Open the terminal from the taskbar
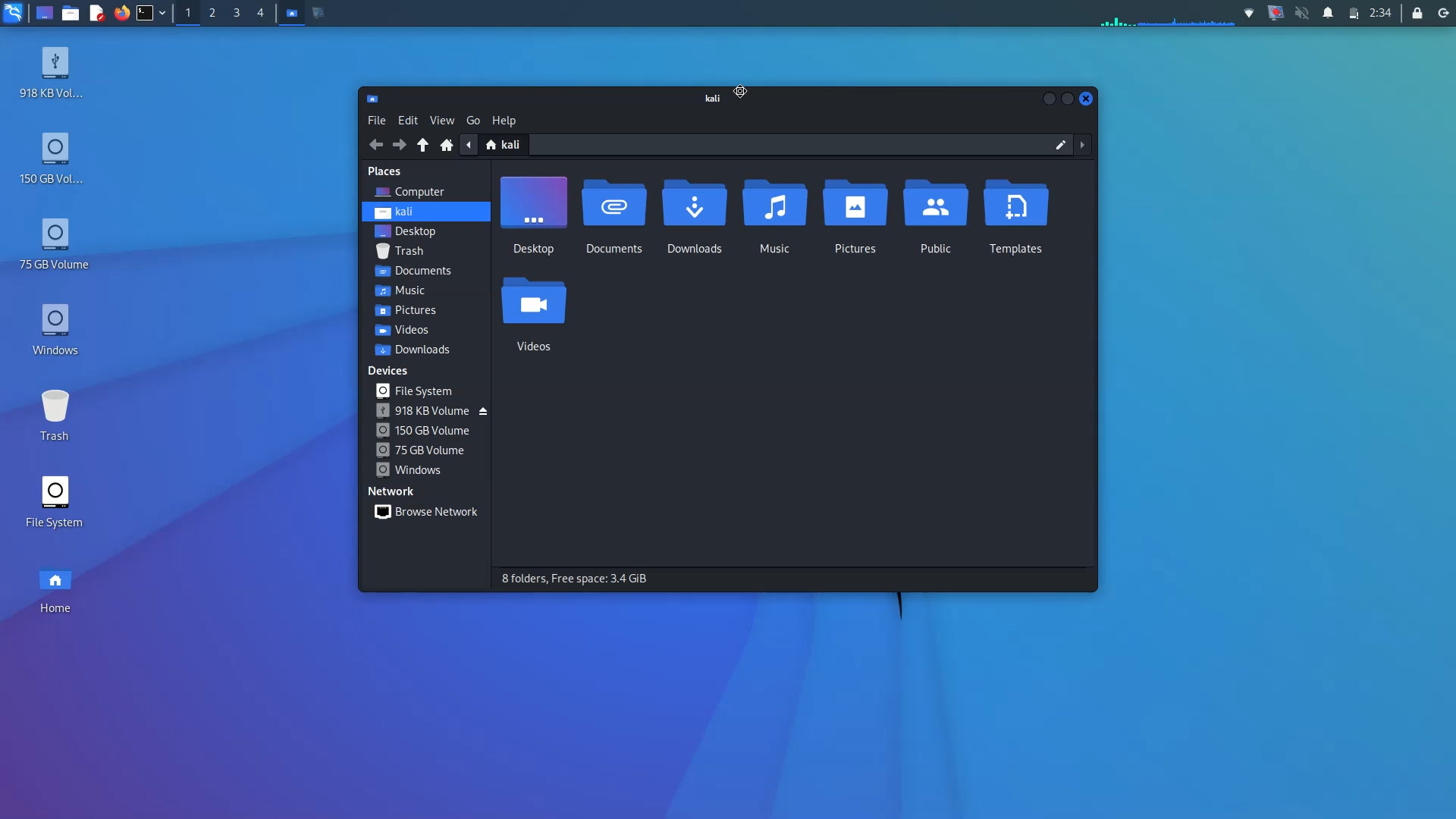Screen dimensions: 1456x819 (144, 13)
